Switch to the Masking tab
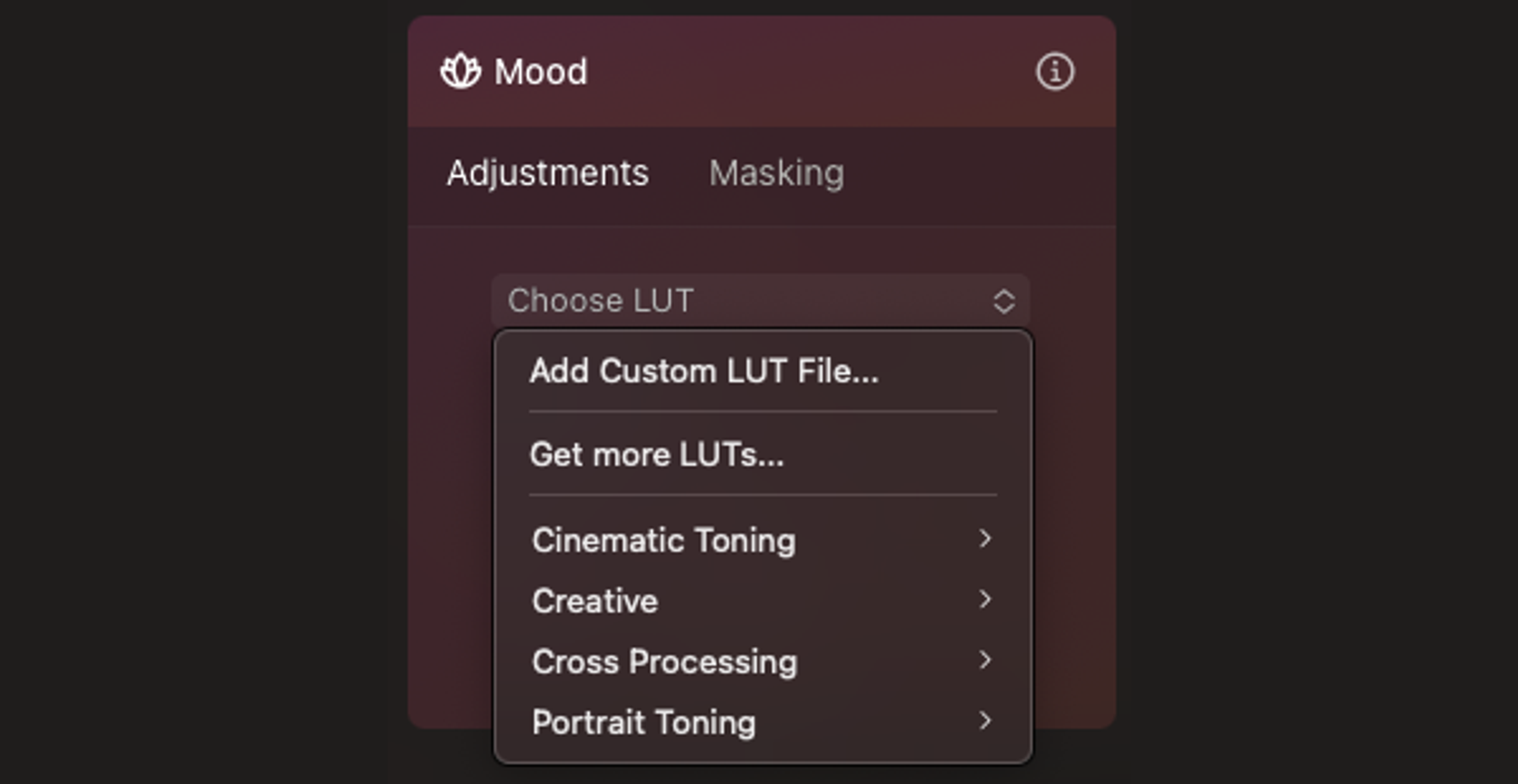1518x784 pixels. [x=776, y=173]
